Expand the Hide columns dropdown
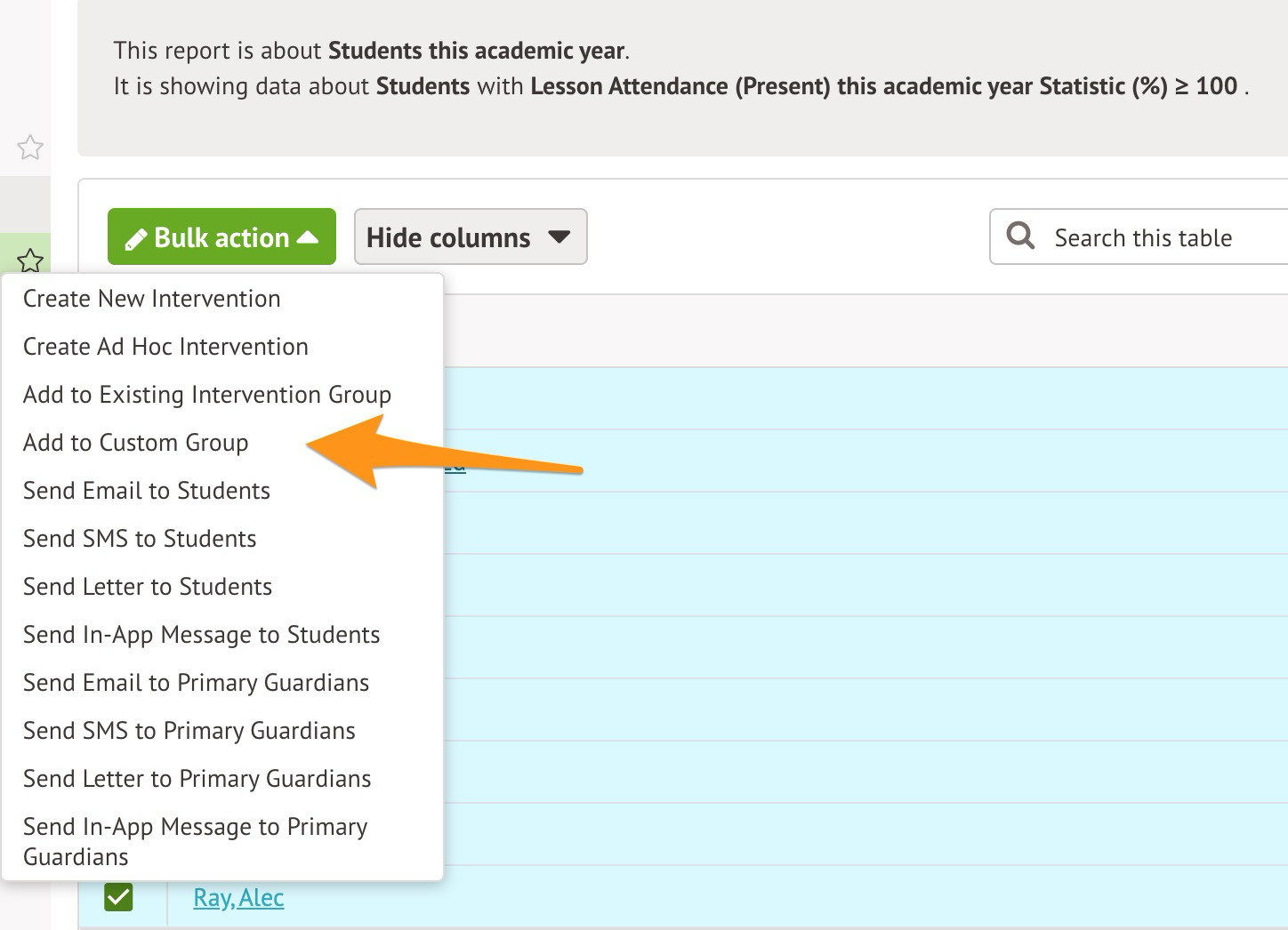The image size is (1288, 930). click(470, 237)
